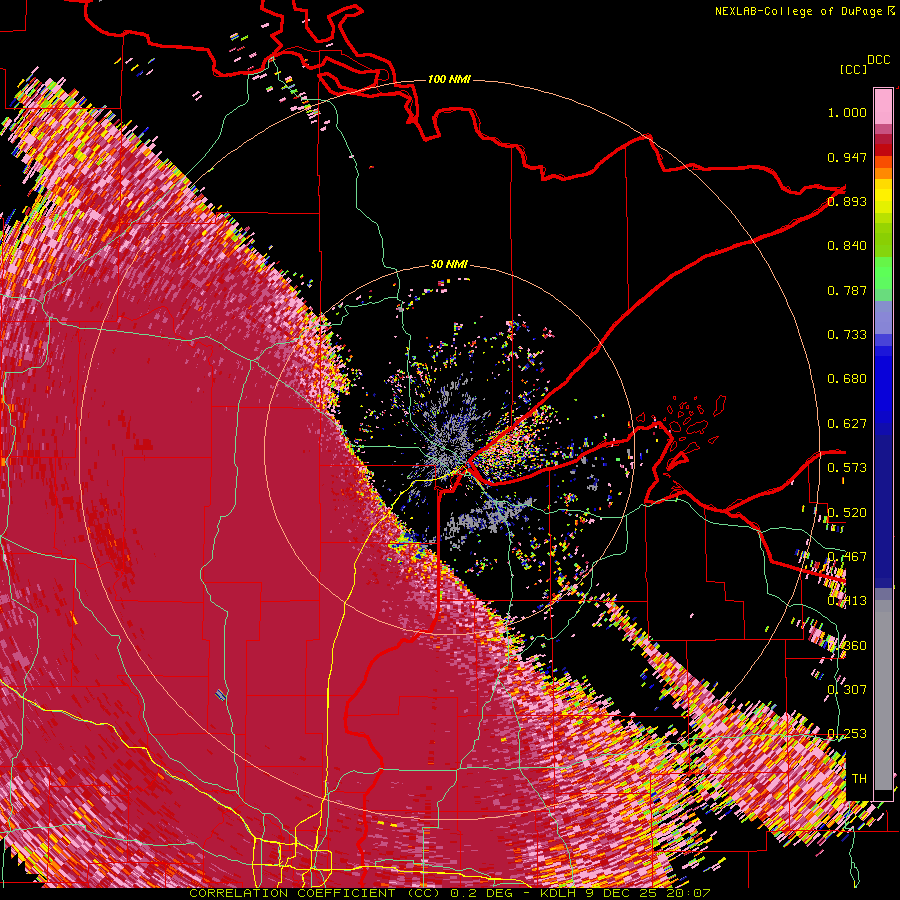The width and height of the screenshot is (900, 900).
Task: Click the 0.840 color scale value
Action: (x=847, y=246)
